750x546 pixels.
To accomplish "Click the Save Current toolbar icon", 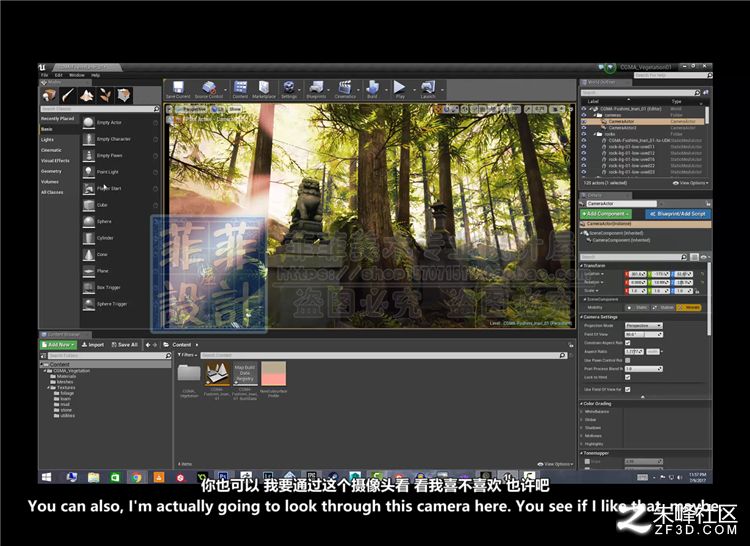I will tap(178, 89).
